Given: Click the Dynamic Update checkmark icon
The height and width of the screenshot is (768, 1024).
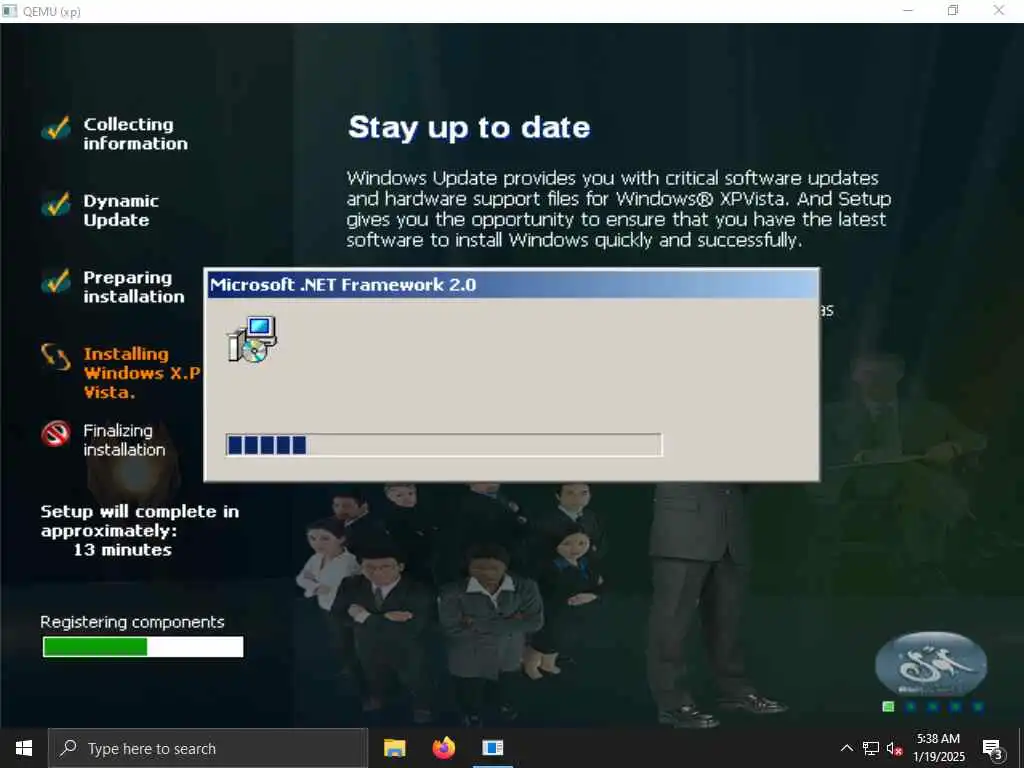Looking at the screenshot, I should [x=56, y=205].
